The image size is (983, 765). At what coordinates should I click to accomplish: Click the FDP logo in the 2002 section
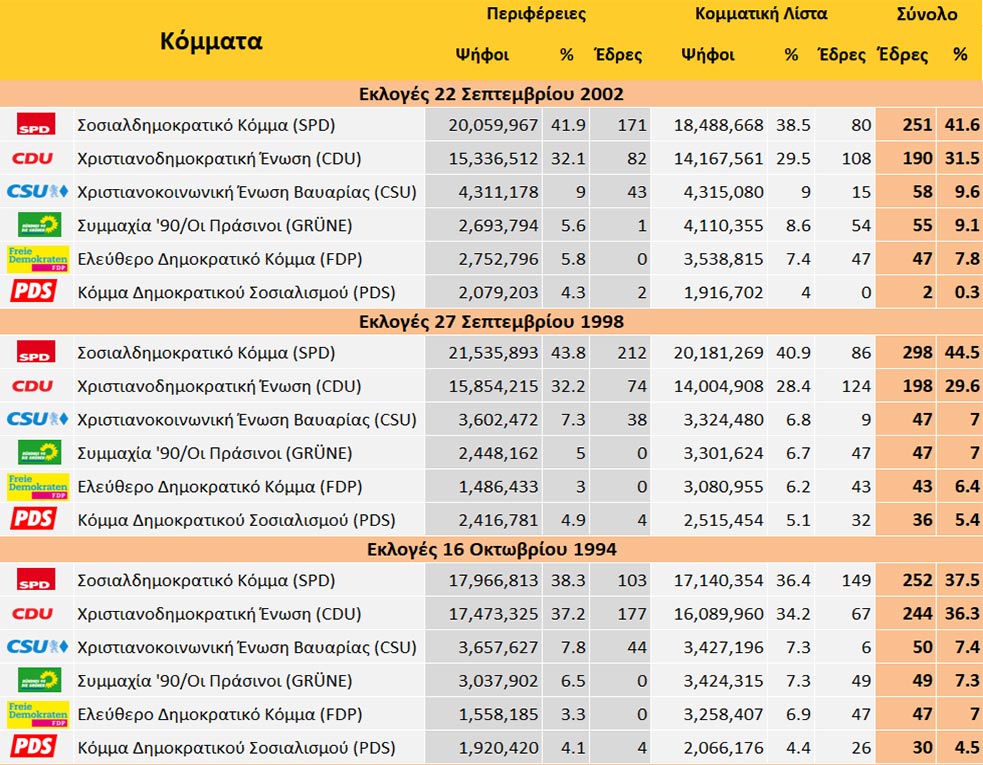[38, 259]
